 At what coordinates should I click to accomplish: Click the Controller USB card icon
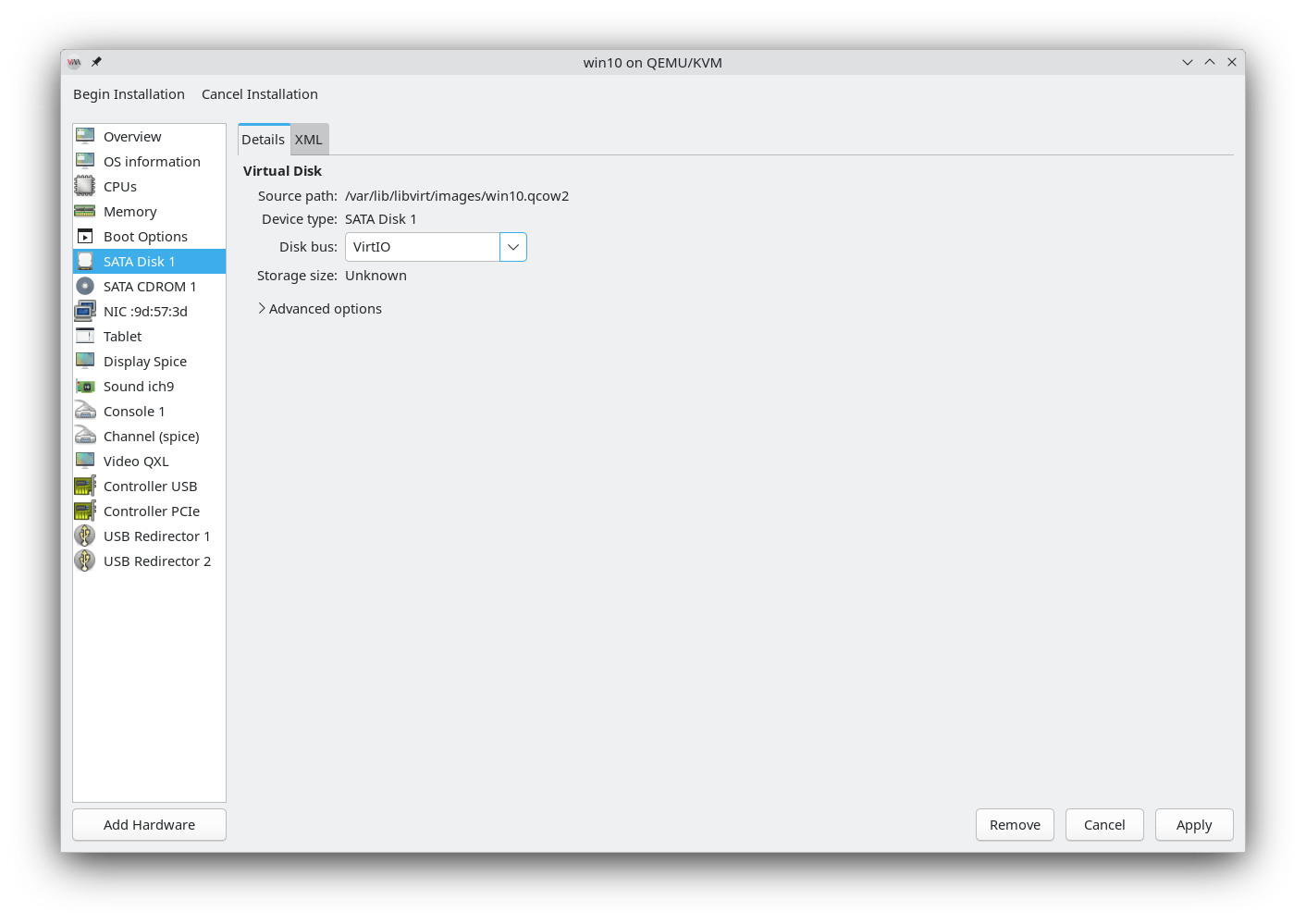pos(85,486)
